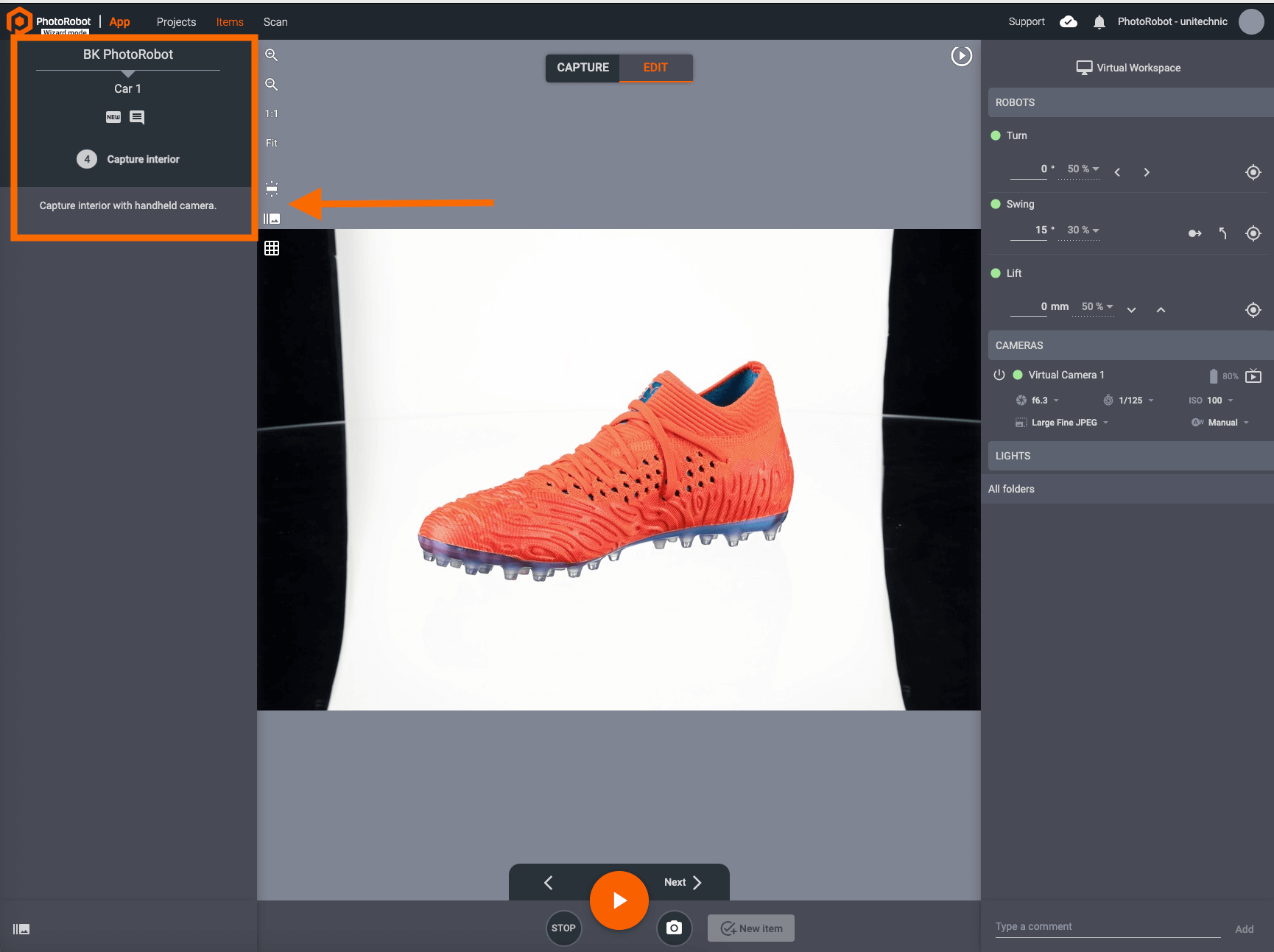Toggle the grid overlay icon
This screenshot has height=952, width=1274.
pos(272,248)
